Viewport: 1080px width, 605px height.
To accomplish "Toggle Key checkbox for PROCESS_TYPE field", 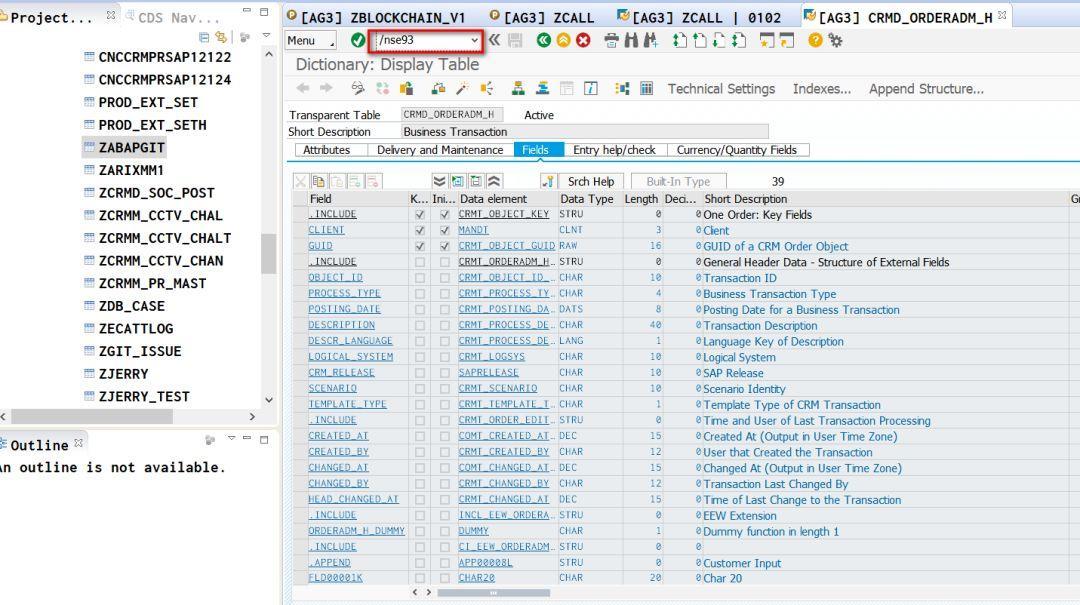I will click(x=419, y=294).
